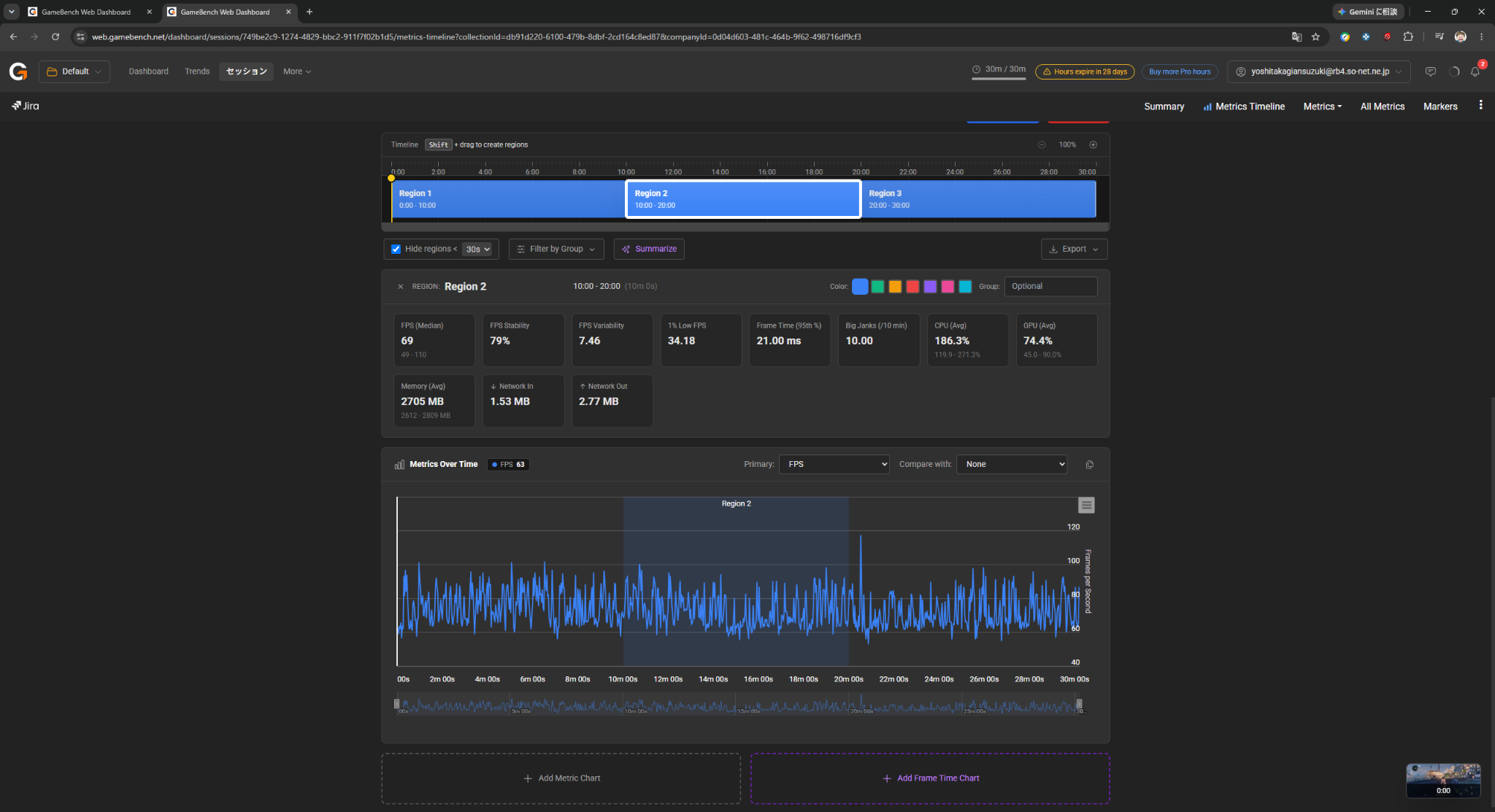Open the Primary FPS metric dropdown
This screenshot has height=812, width=1495.
click(834, 465)
